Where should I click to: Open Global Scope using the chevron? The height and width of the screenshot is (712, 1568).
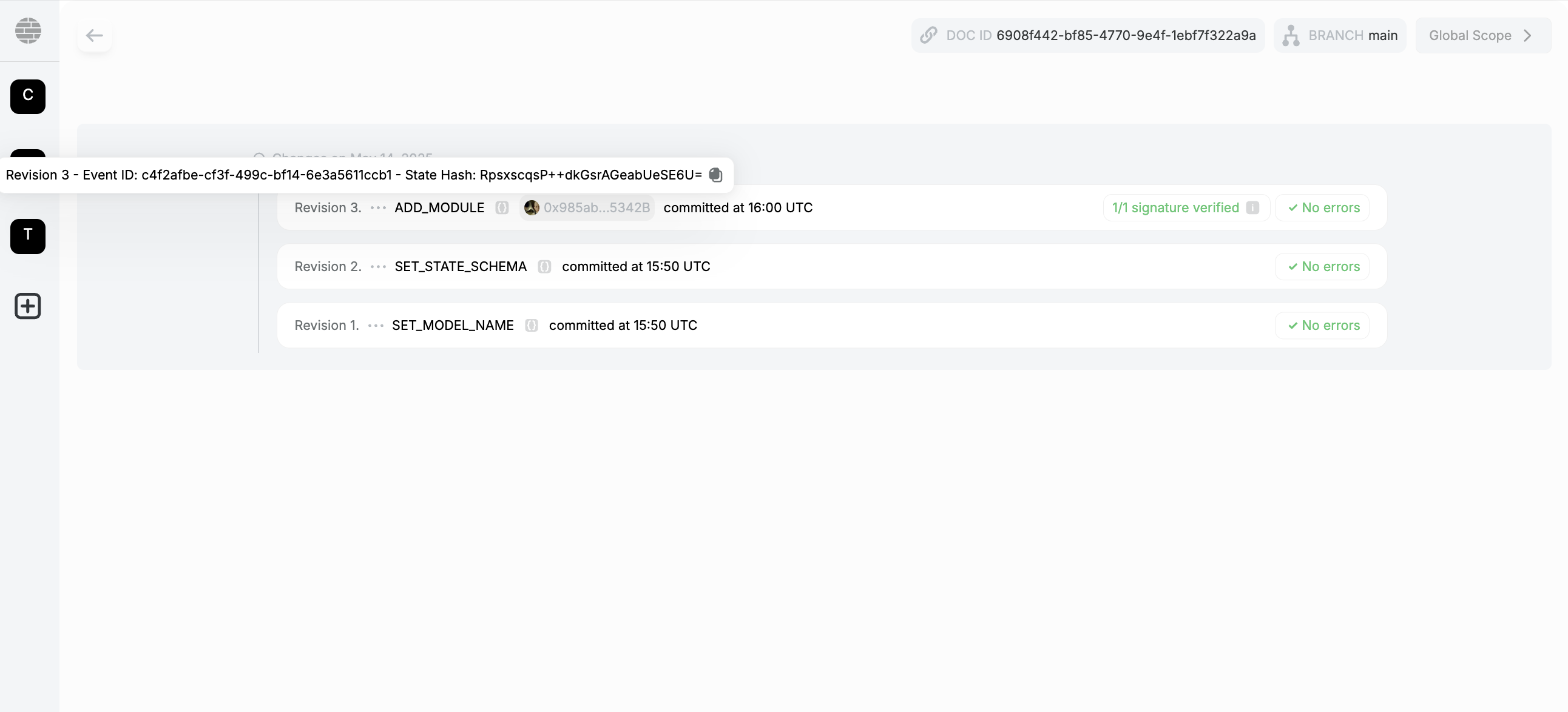tap(1529, 35)
